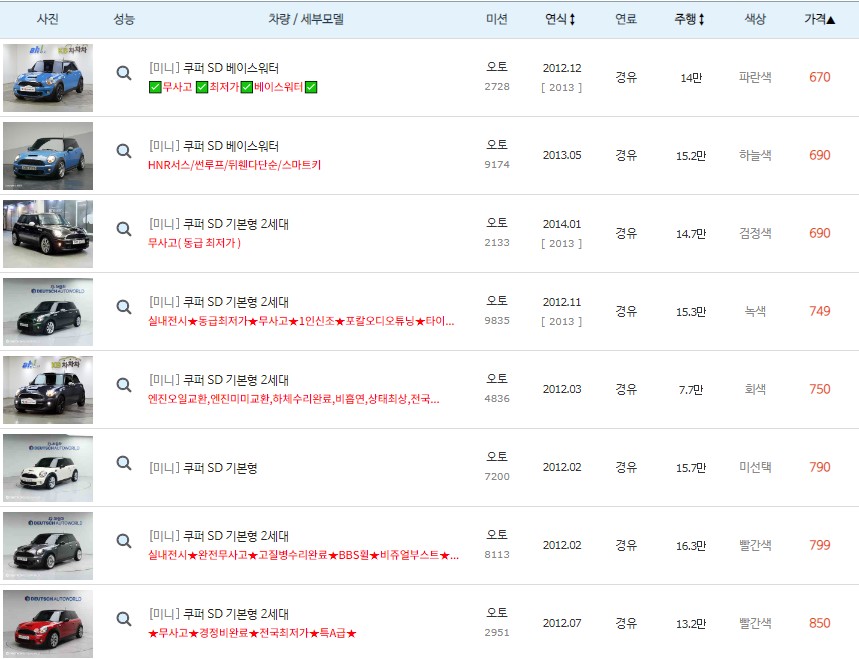This screenshot has height=659, width=859.
Task: Click magnifier icon for 쿠퍼 SD 기본형 790
Action: coord(124,463)
